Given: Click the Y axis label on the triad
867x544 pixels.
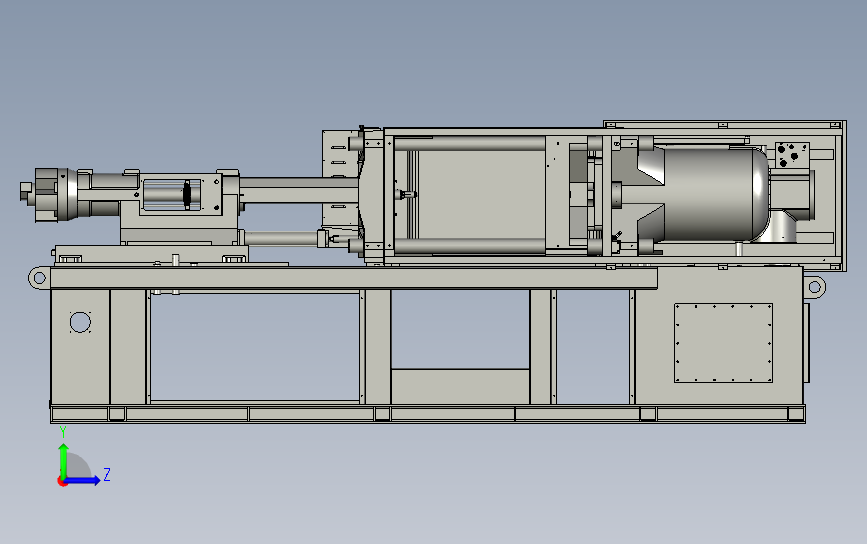Looking at the screenshot, I should [x=63, y=432].
